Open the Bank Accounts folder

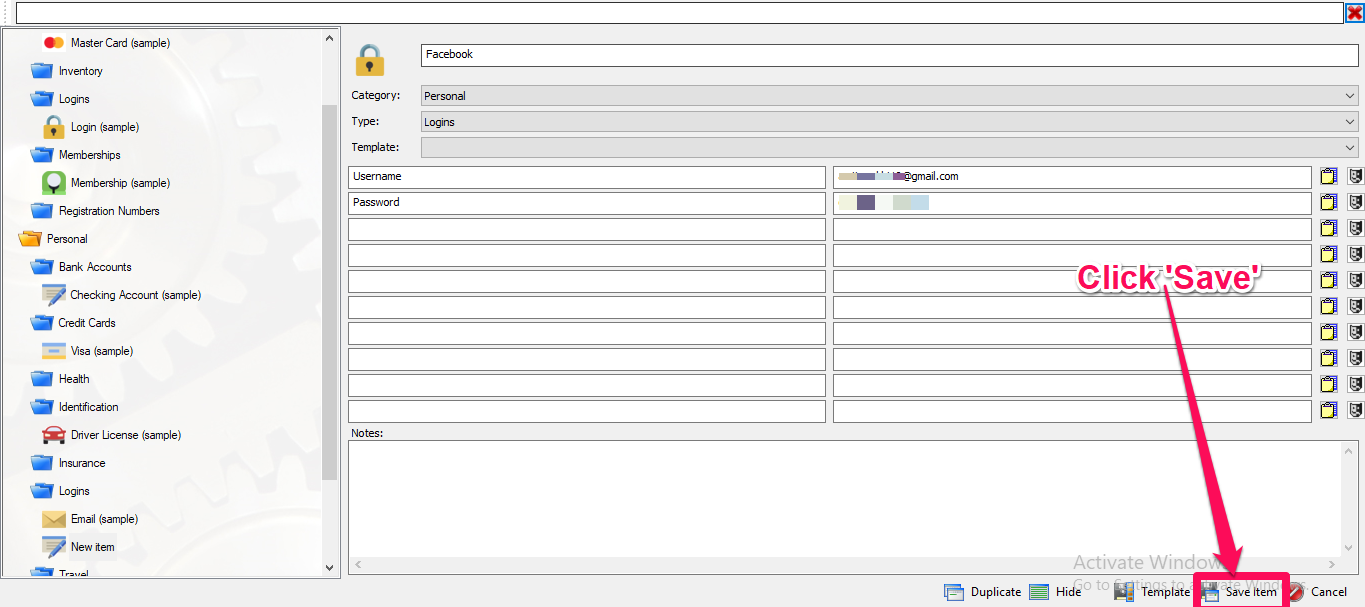pyautogui.click(x=81, y=267)
